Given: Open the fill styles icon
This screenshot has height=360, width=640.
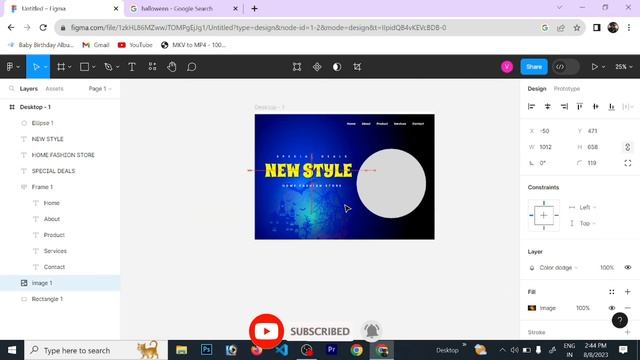Looking at the screenshot, I should pyautogui.click(x=611, y=292).
